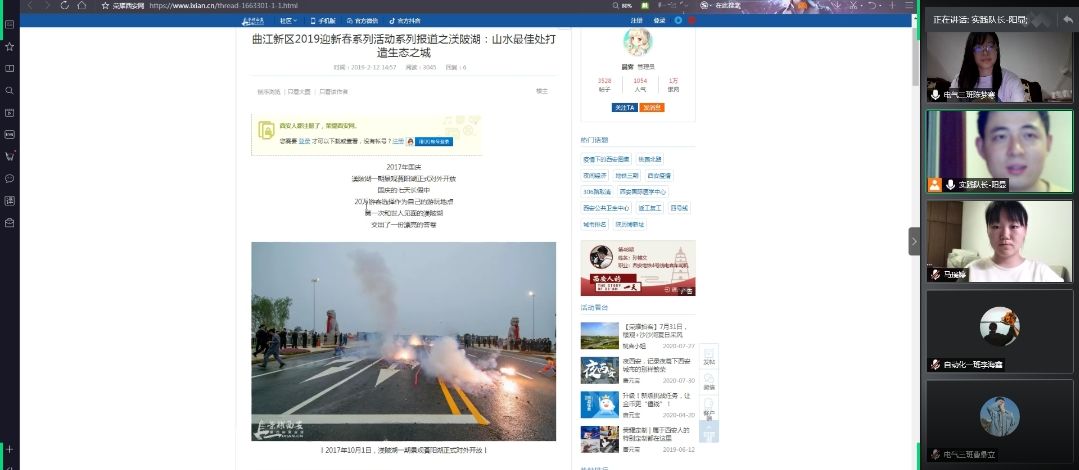Open favorites star in the left sidebar
The height and width of the screenshot is (470, 1079).
tap(10, 47)
